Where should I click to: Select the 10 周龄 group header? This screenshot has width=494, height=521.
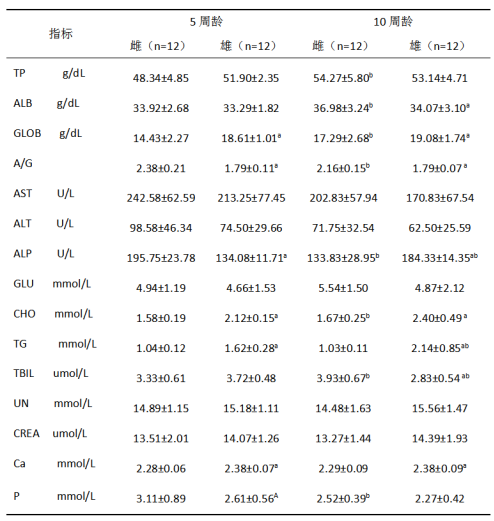393,22
